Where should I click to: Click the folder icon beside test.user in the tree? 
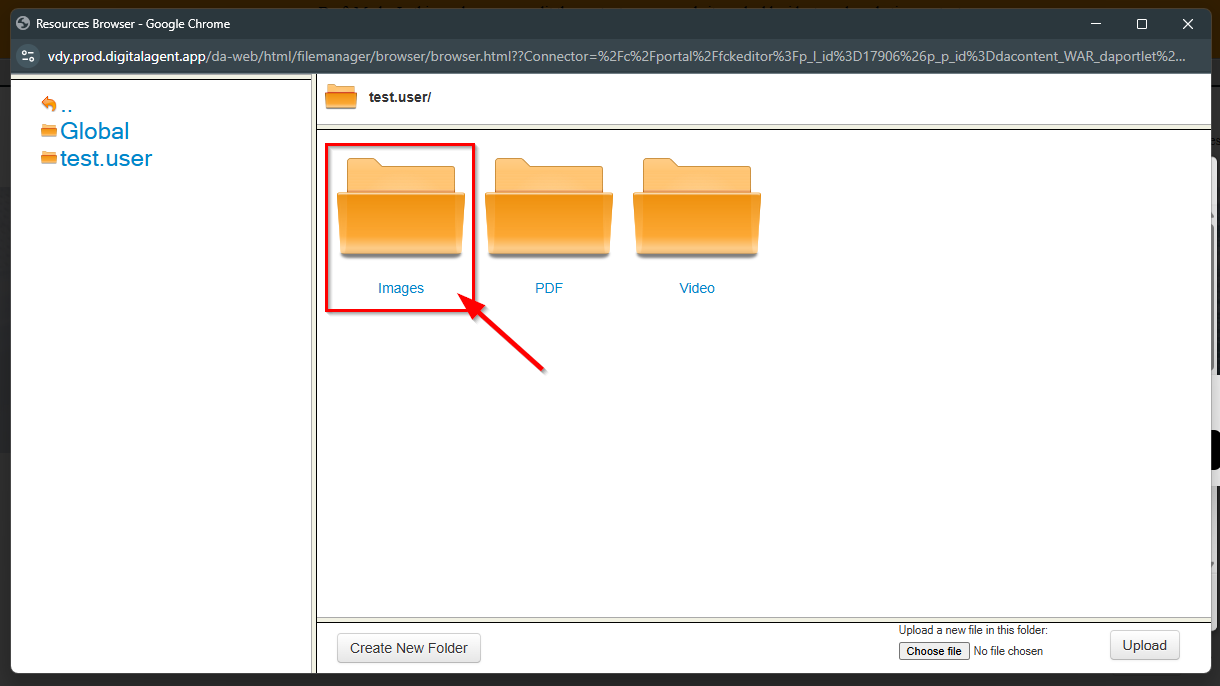pyautogui.click(x=49, y=158)
